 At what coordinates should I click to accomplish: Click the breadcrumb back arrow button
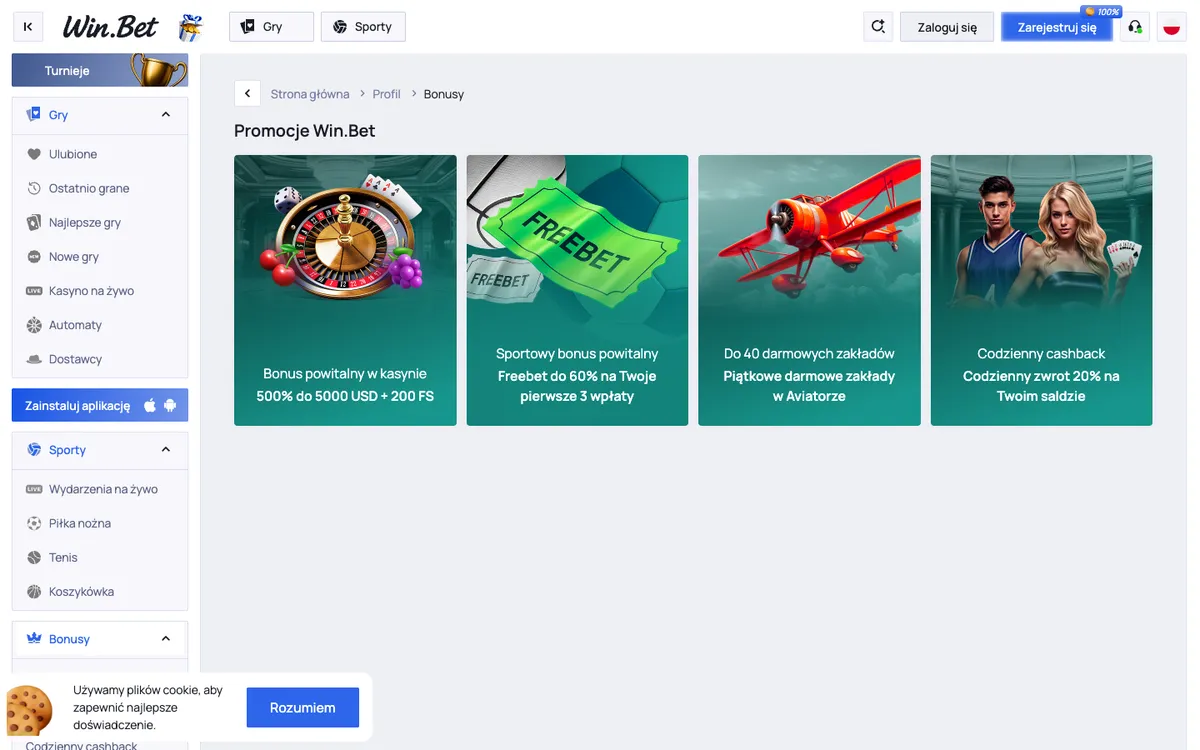pyautogui.click(x=247, y=93)
